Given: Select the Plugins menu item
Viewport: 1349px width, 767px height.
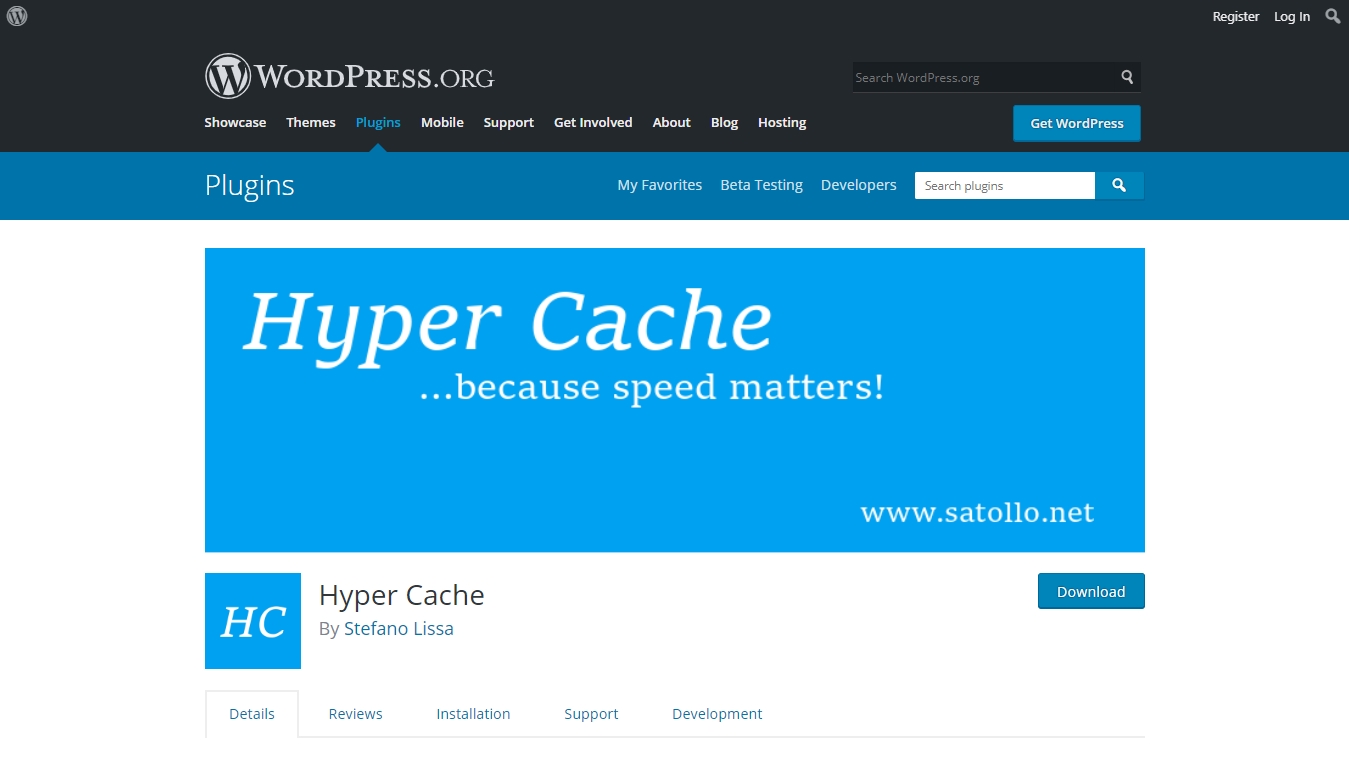Looking at the screenshot, I should click(x=378, y=123).
